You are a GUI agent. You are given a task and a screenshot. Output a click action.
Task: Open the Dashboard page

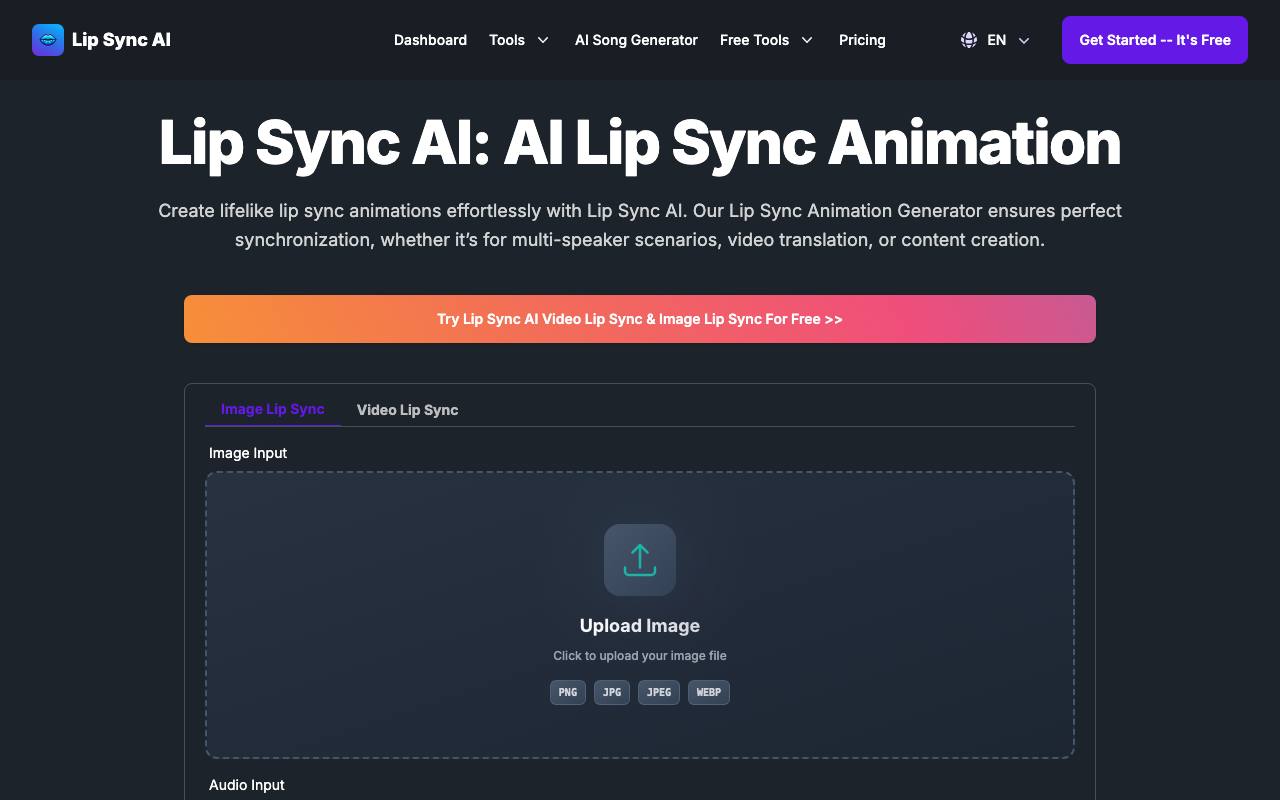coord(430,40)
